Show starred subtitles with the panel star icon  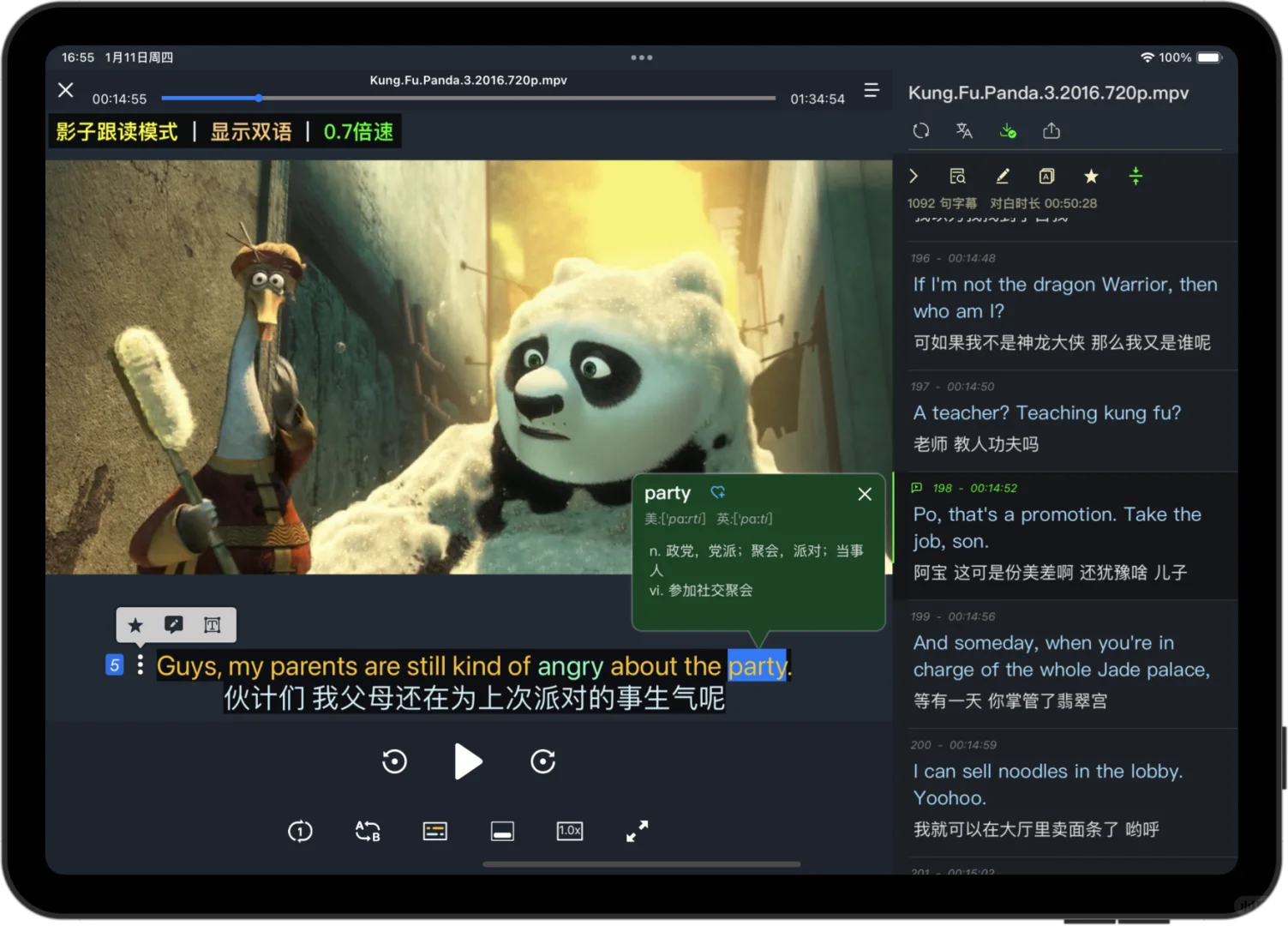click(1091, 176)
